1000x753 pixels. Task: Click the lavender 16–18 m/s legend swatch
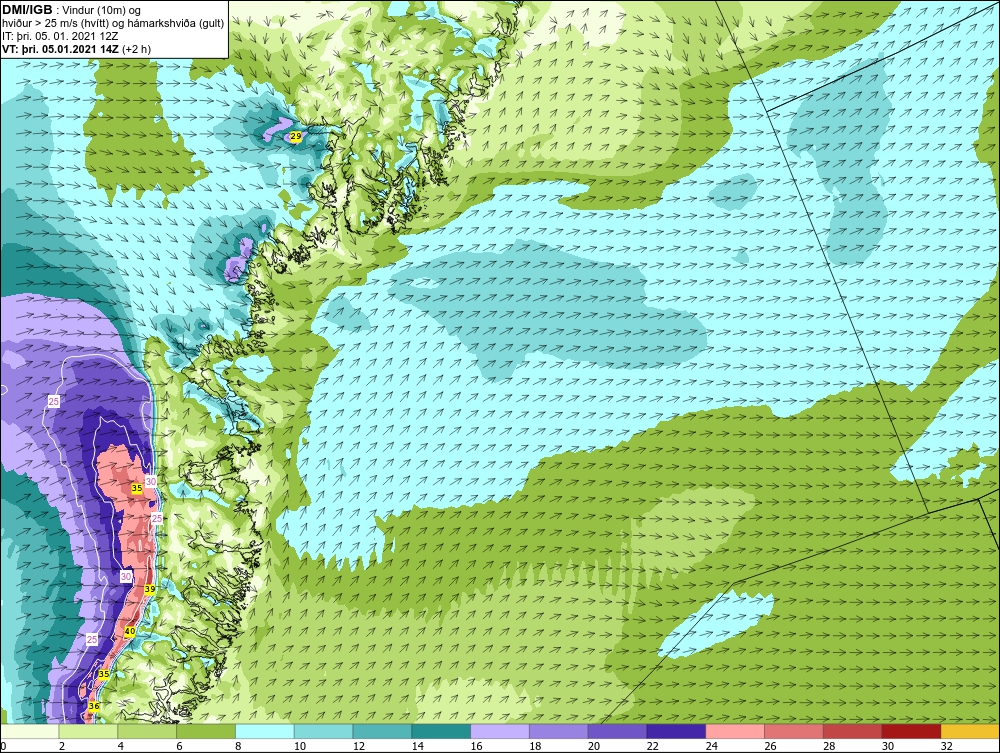pos(500,731)
